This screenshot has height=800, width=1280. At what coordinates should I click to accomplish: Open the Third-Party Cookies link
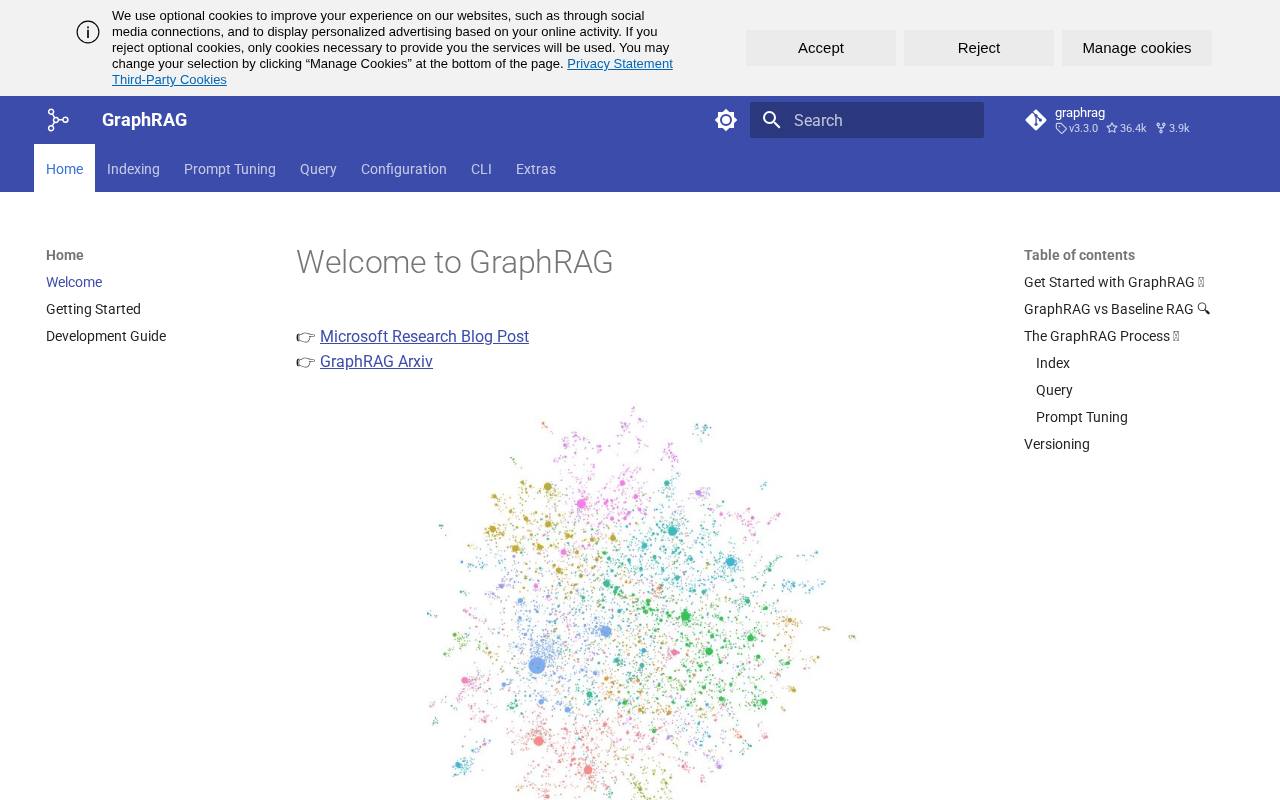point(169,80)
